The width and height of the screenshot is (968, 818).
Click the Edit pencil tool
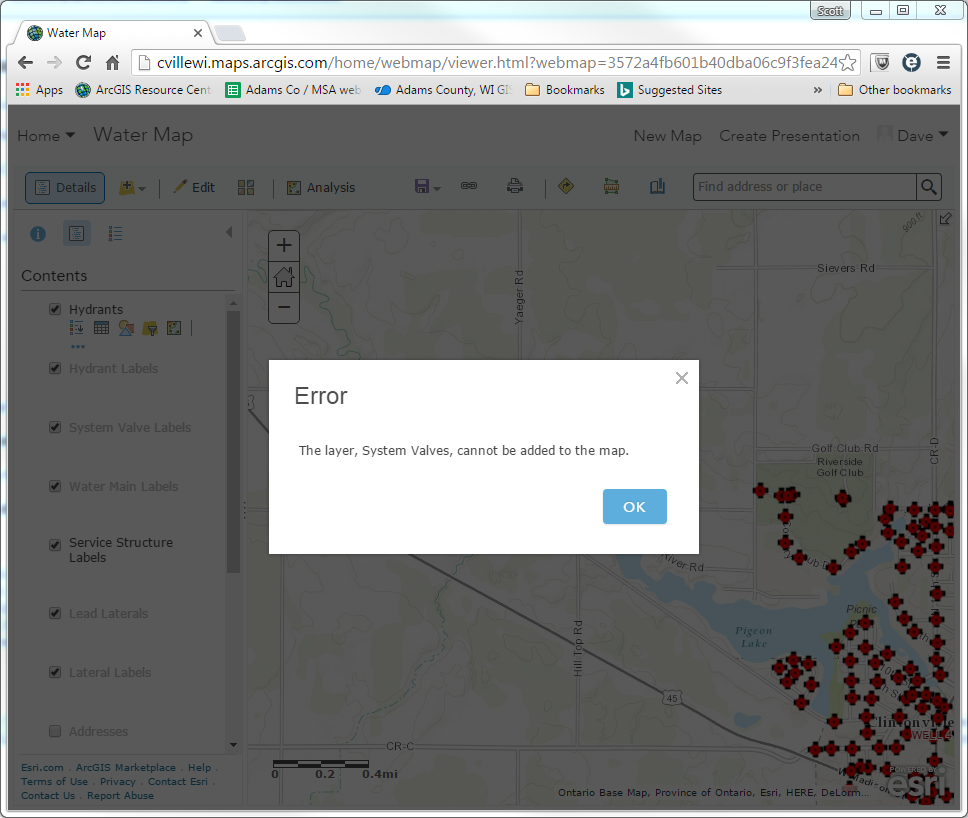pos(194,187)
